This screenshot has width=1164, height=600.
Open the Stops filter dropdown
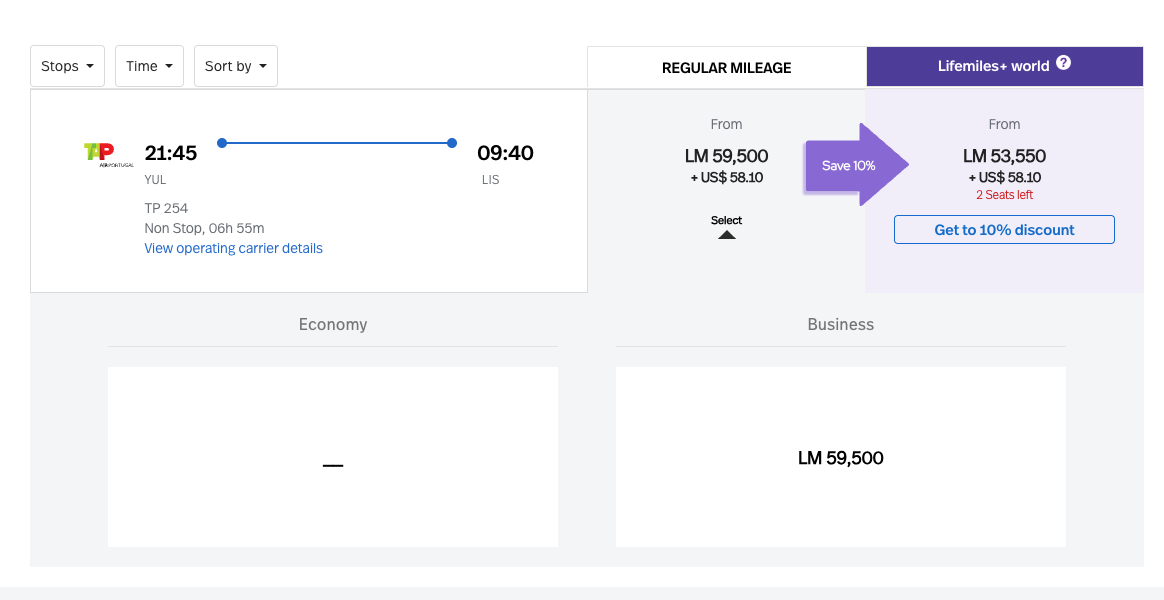pyautogui.click(x=68, y=66)
